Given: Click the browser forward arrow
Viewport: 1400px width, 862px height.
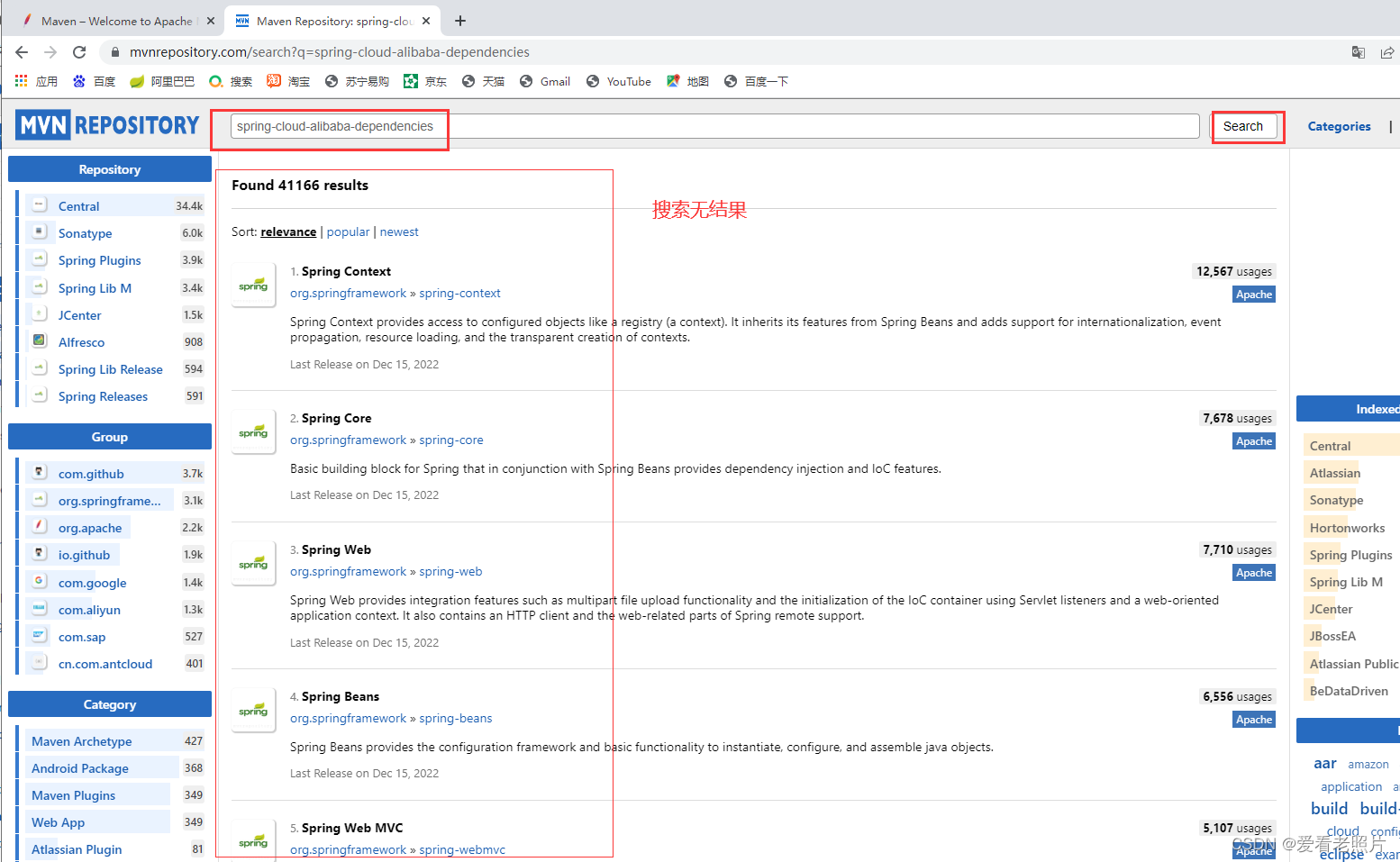Looking at the screenshot, I should click(50, 52).
